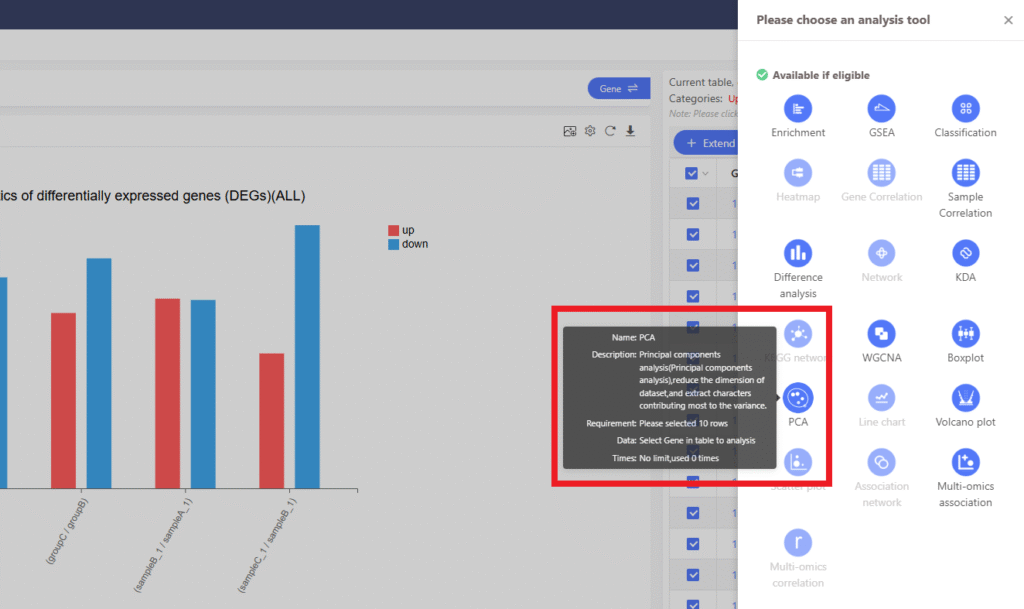Open chart settings gear icon
Screen dimensions: 1024x609
590,131
